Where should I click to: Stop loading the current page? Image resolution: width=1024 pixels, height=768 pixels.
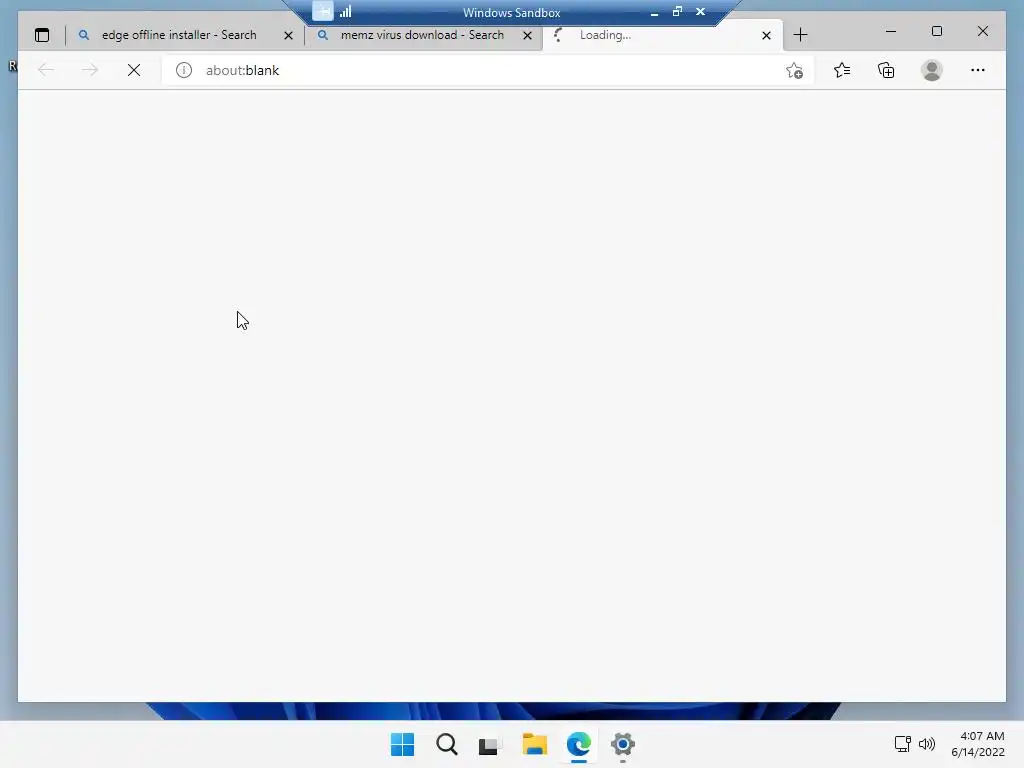(x=134, y=70)
